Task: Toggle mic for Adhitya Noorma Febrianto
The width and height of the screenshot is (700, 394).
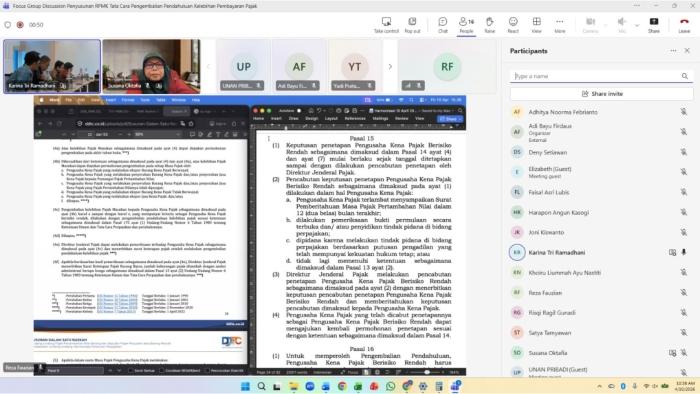Action: tap(683, 112)
